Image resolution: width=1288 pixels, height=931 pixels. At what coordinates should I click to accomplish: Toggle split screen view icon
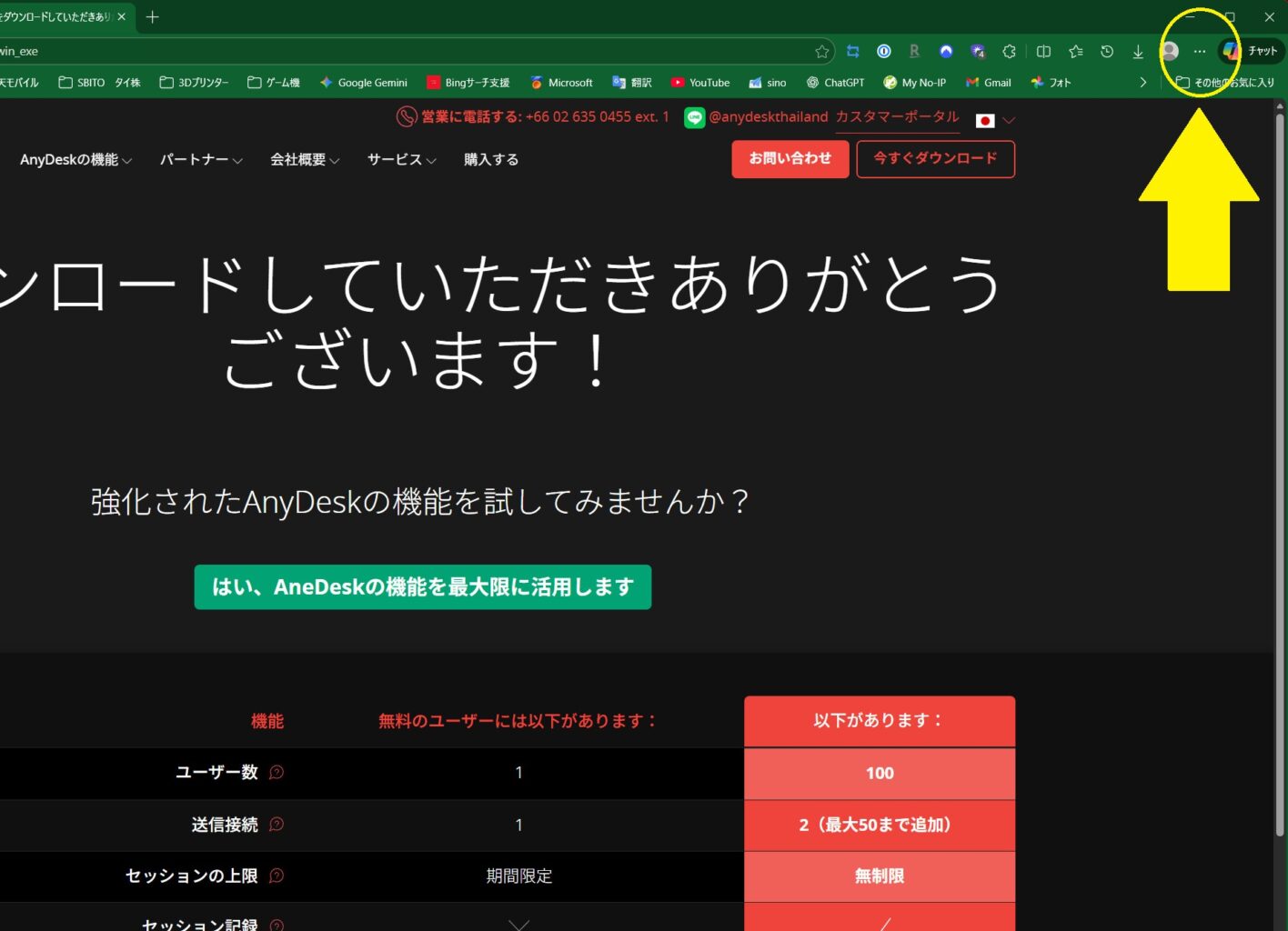[x=1043, y=52]
